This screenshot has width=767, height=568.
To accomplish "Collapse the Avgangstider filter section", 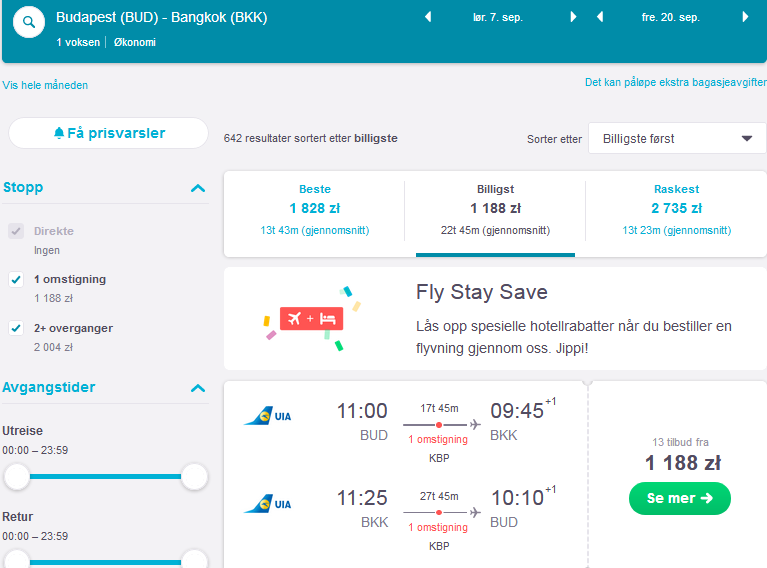I will click(x=198, y=388).
